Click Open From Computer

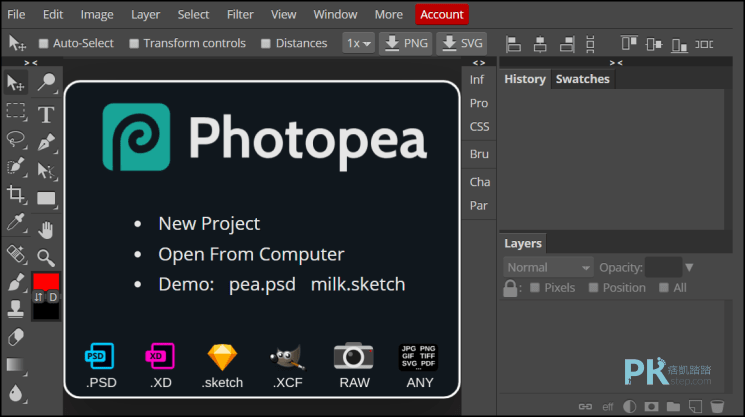click(251, 254)
